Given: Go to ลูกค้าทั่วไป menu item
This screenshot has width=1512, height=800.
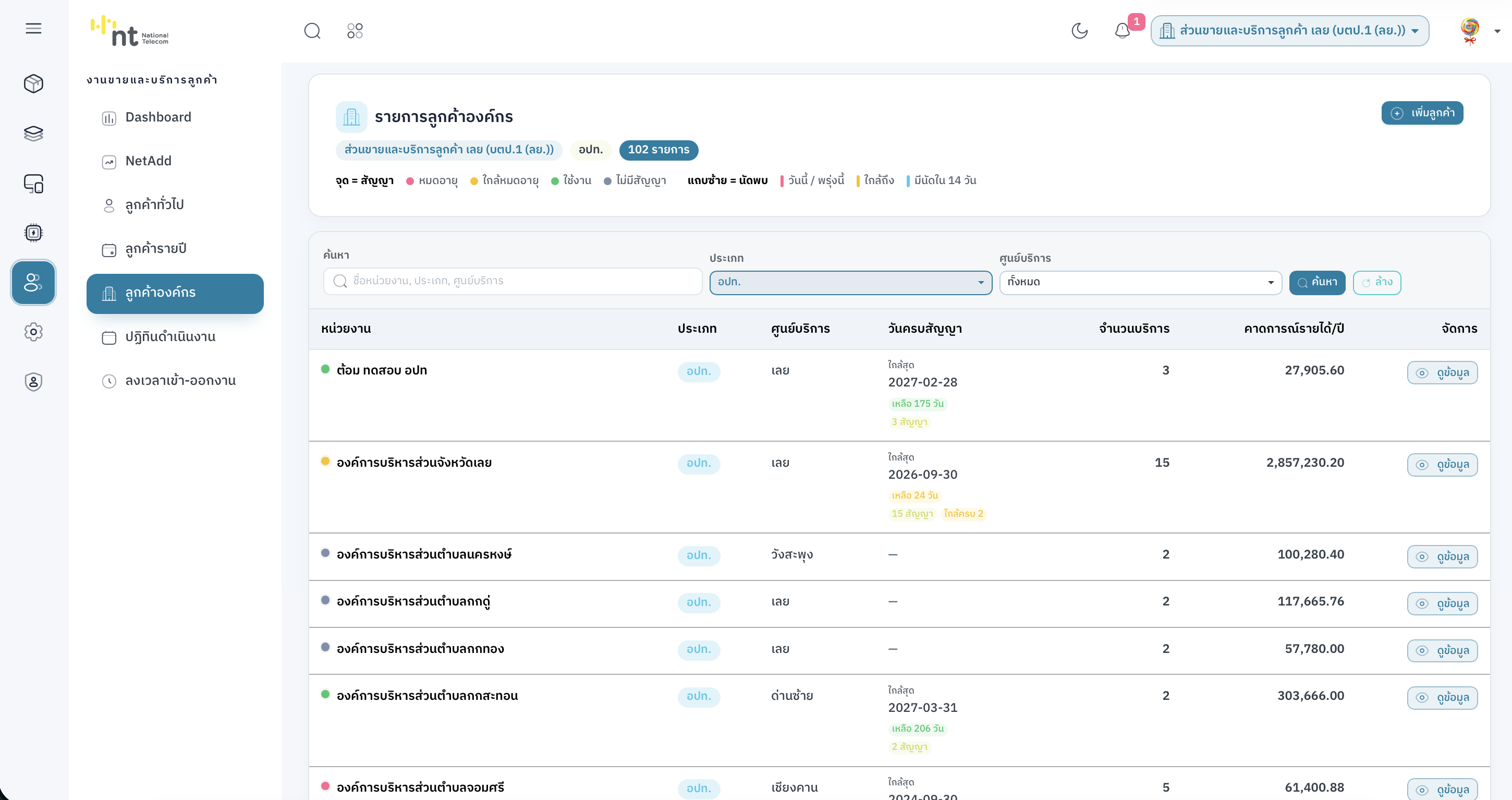Looking at the screenshot, I should tap(175, 205).
